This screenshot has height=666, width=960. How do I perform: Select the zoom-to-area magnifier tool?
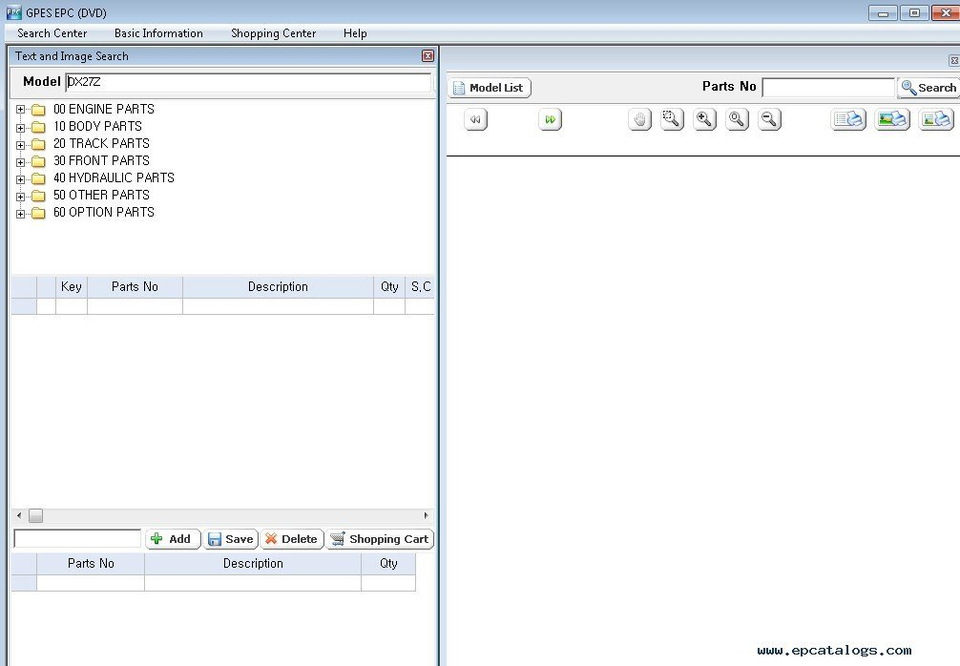[672, 119]
